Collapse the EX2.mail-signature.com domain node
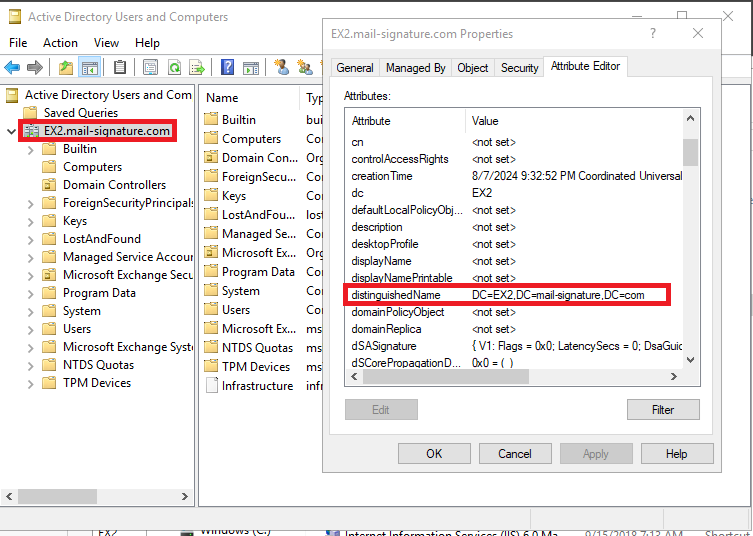Viewport: 753px width, 536px height. point(11,131)
